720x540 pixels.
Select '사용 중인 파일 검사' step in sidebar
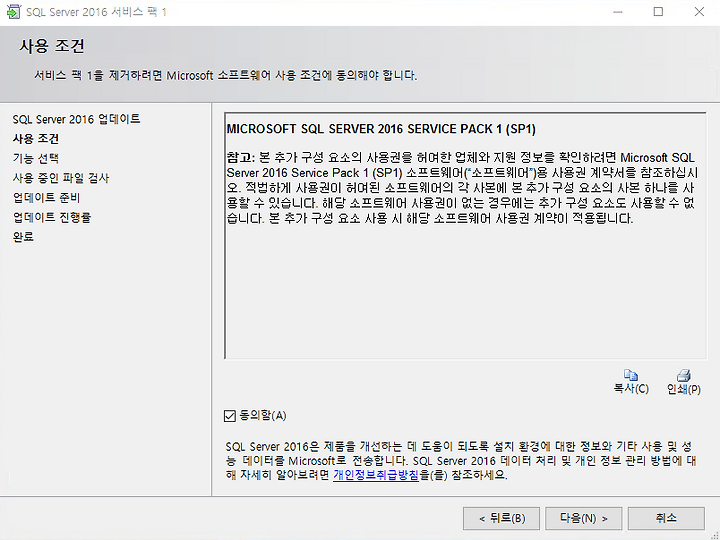61,178
